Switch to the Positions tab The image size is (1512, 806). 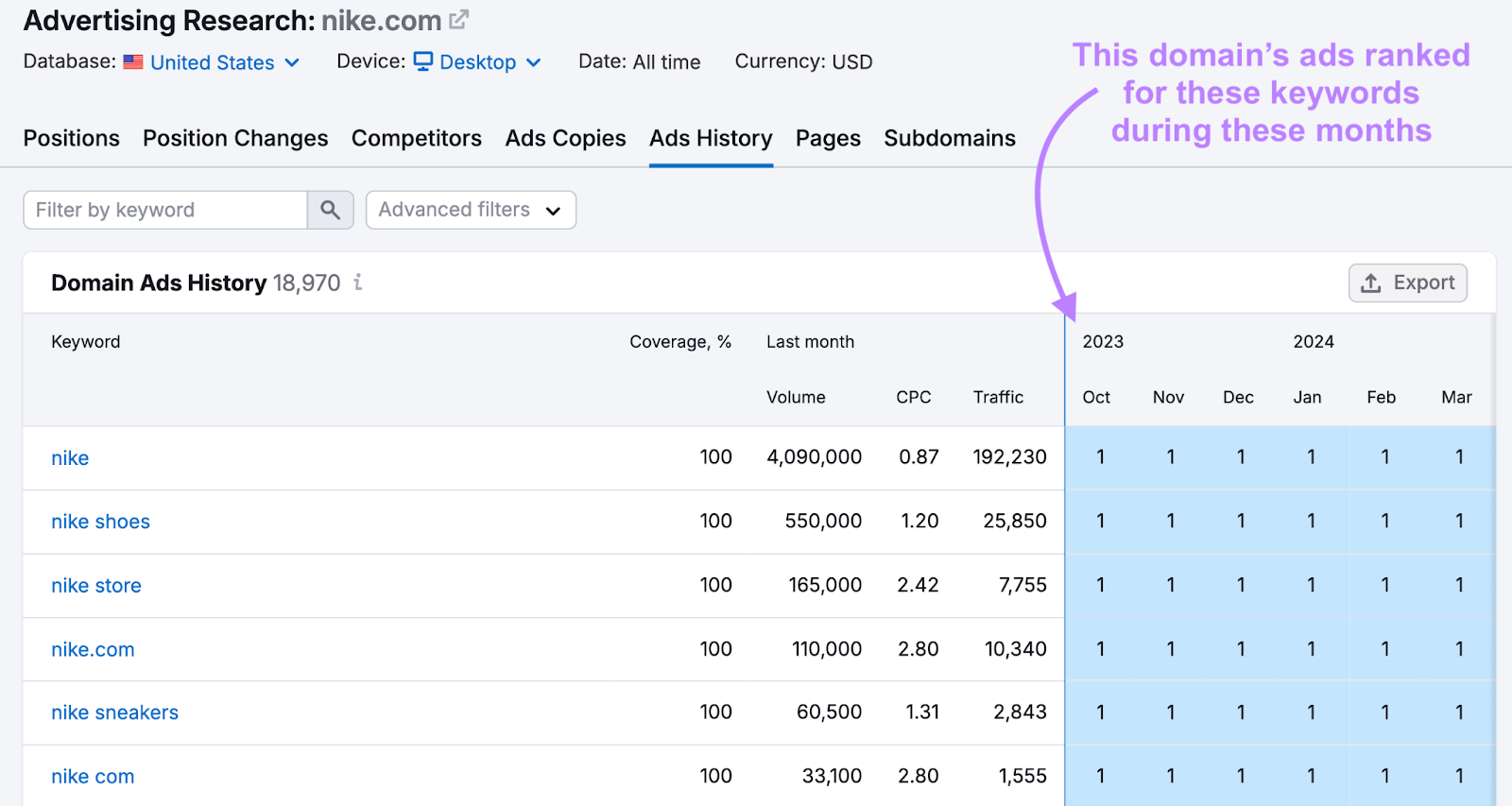pyautogui.click(x=72, y=138)
